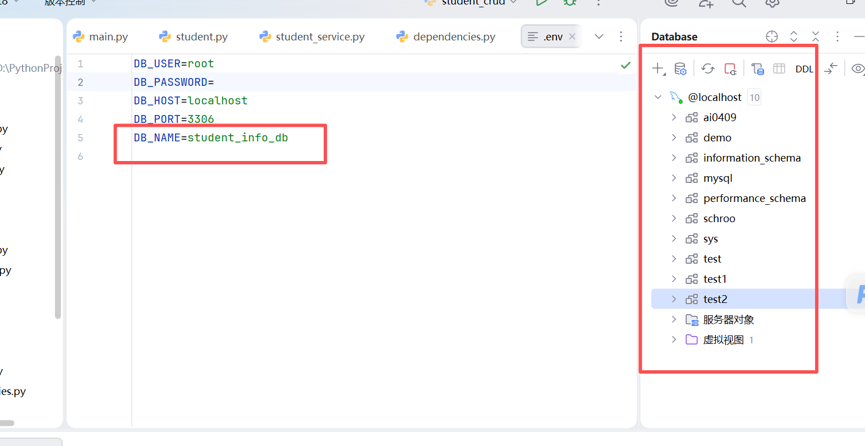Expand the schroo schema
The image size is (865, 446).
point(674,218)
